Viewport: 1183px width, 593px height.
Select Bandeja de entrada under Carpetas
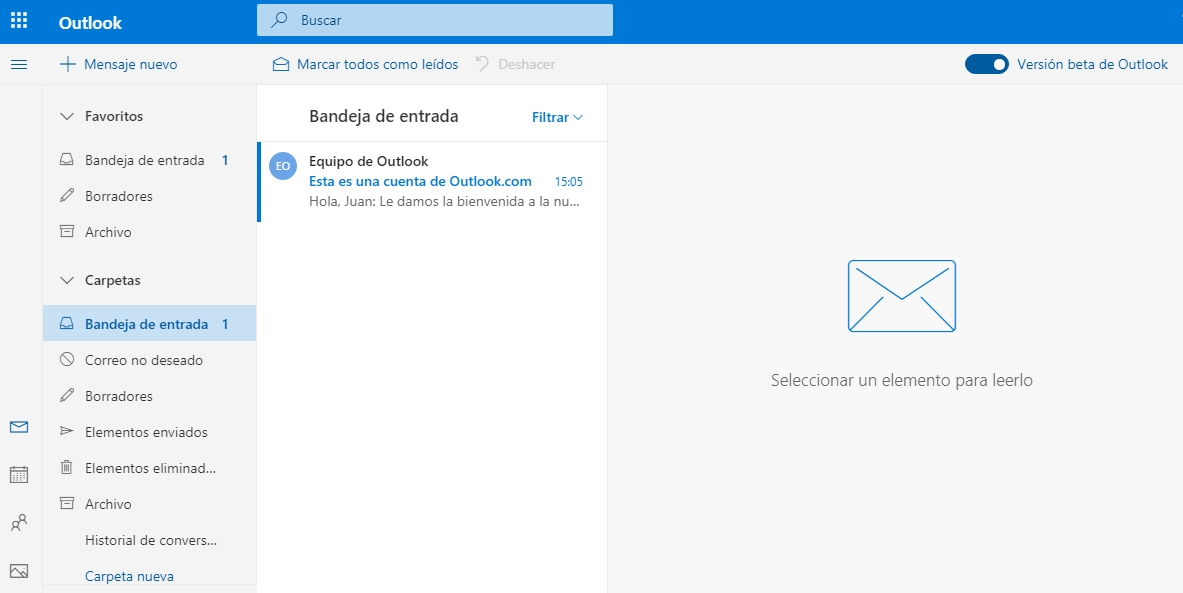149,324
